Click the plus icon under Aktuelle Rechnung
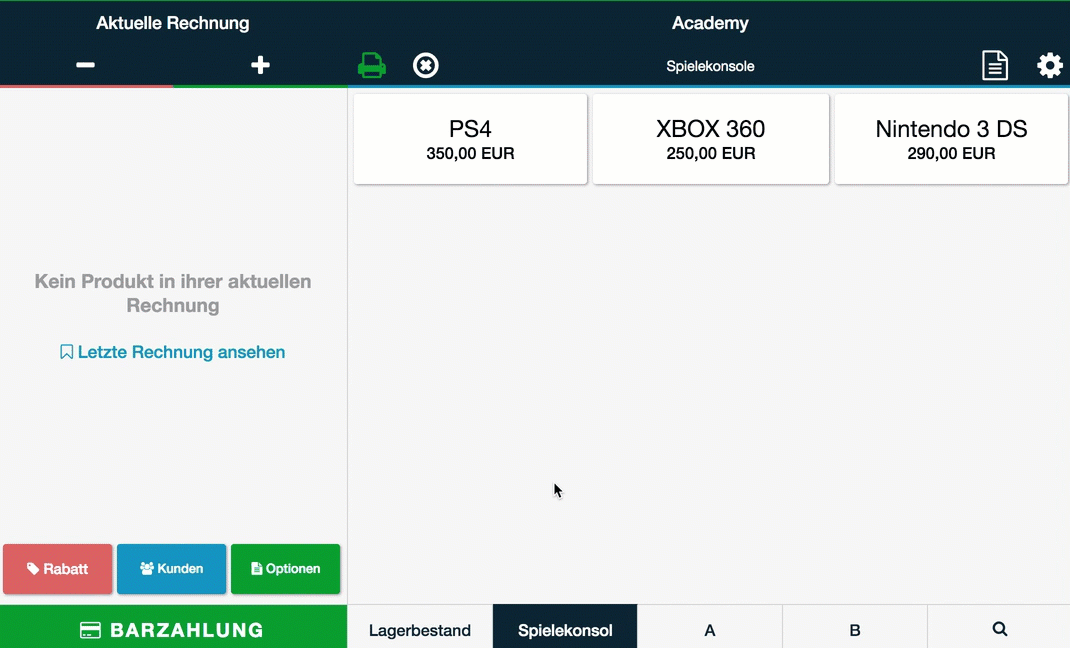Screen dimensions: 1070x648 (x=260, y=65)
